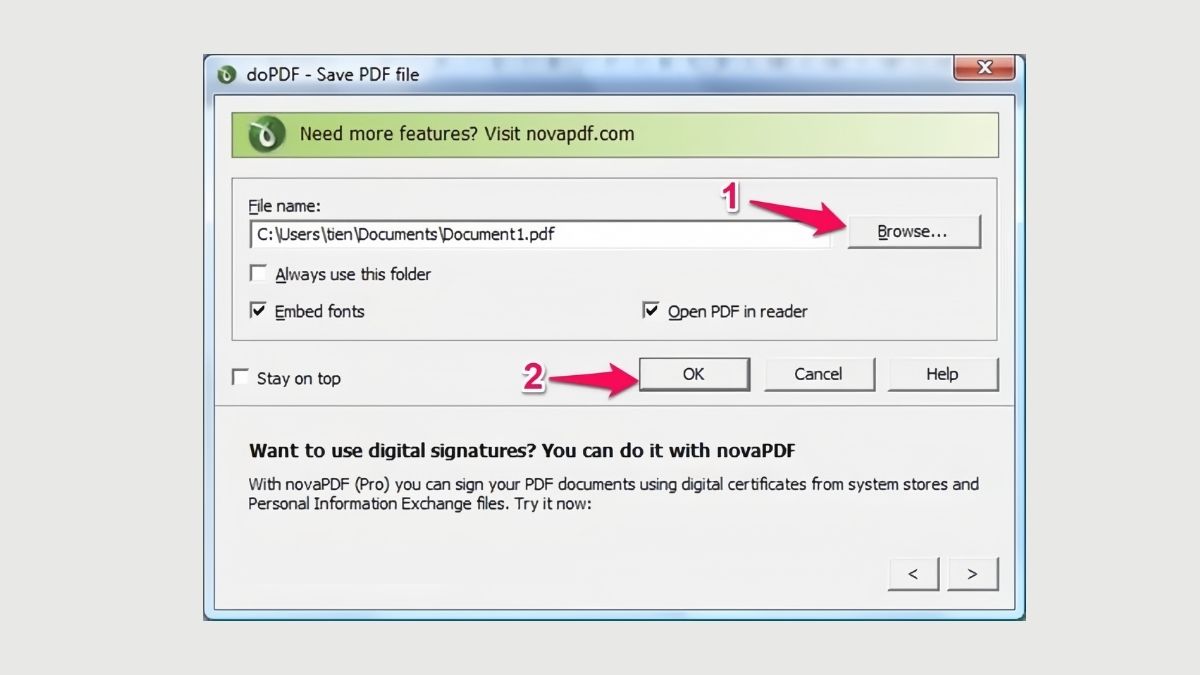Confirm saving with the OK button
Screen dimensions: 1200x675
694,374
